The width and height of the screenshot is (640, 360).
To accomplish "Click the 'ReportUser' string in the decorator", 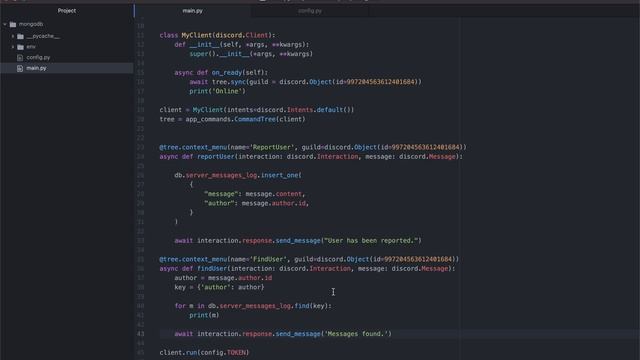I will pos(271,147).
